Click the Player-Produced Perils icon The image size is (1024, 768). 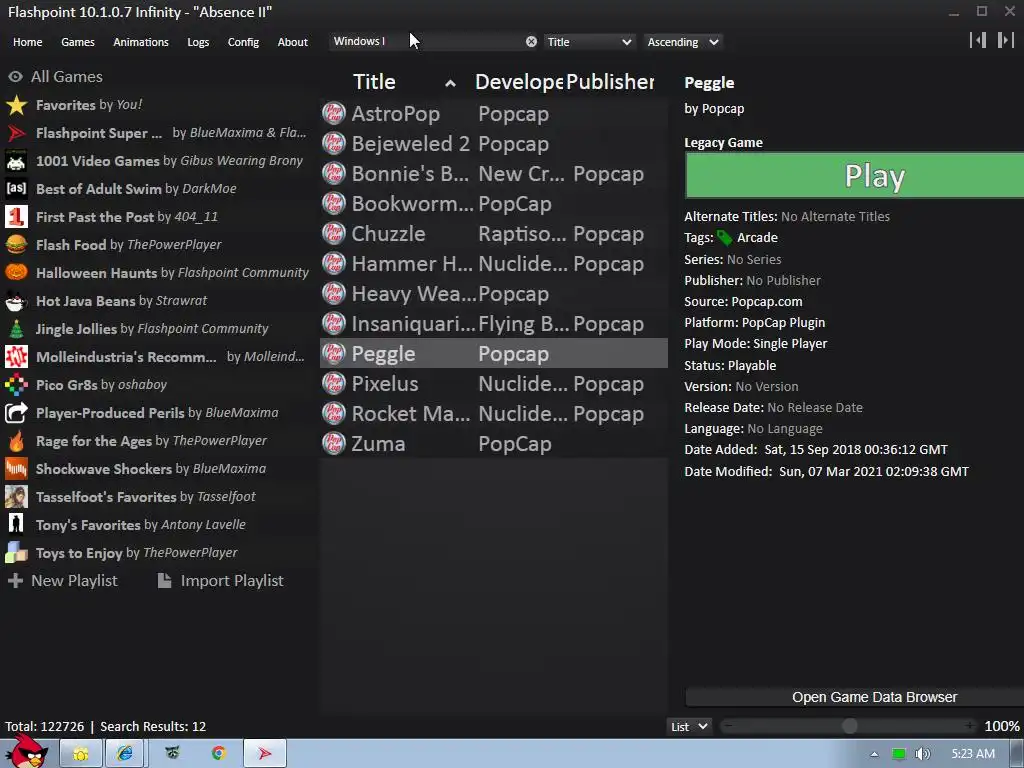16,413
